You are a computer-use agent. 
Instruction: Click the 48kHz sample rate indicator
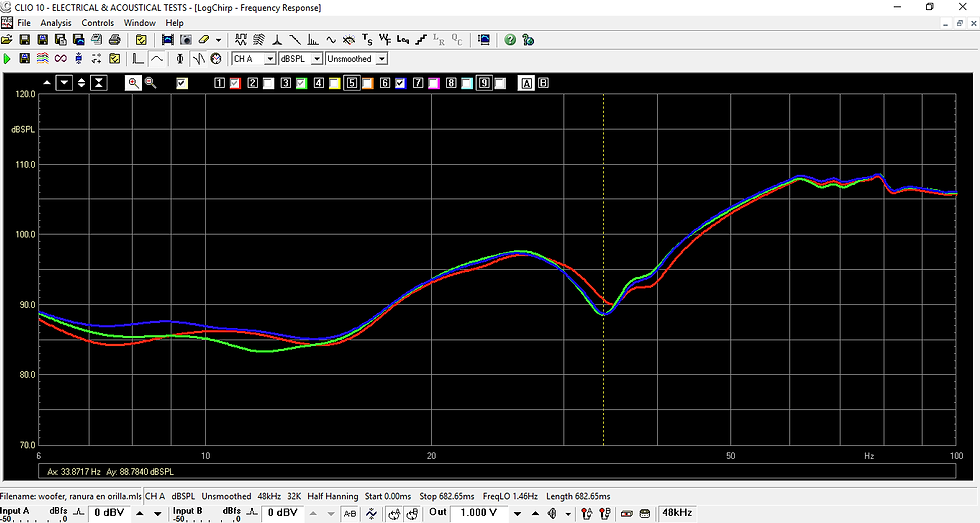tap(678, 512)
